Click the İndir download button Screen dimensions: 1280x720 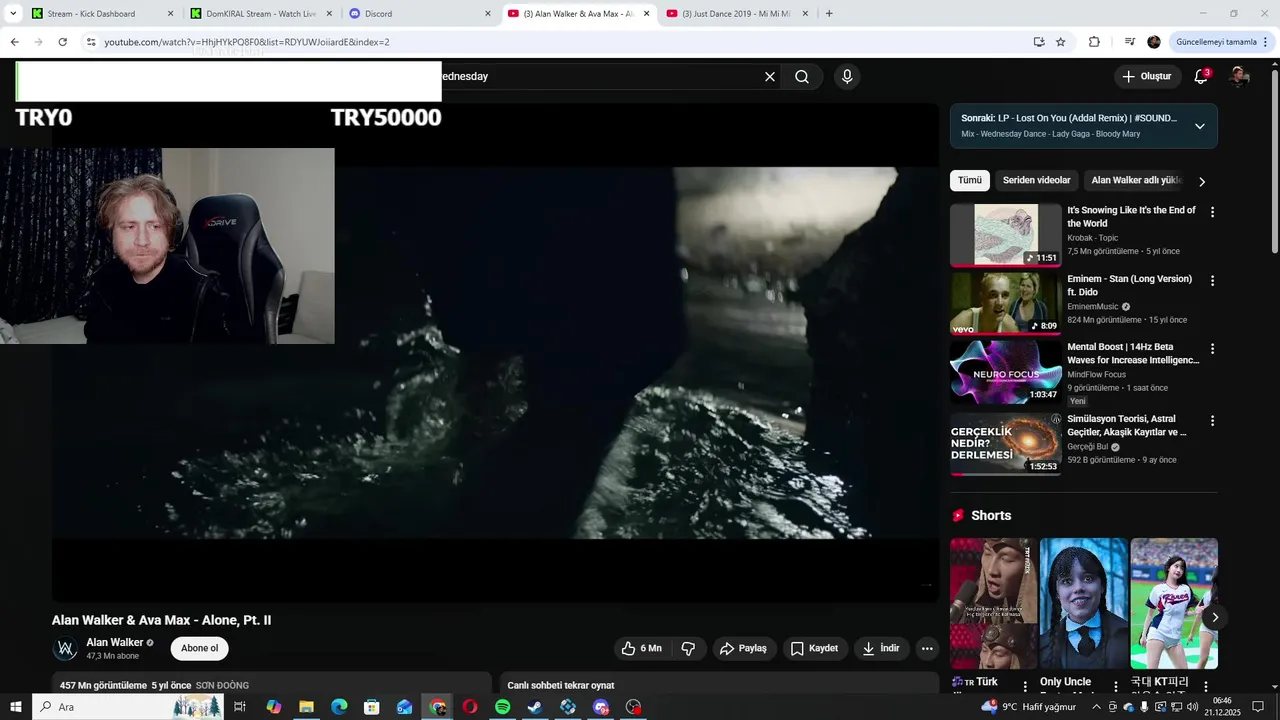[881, 648]
